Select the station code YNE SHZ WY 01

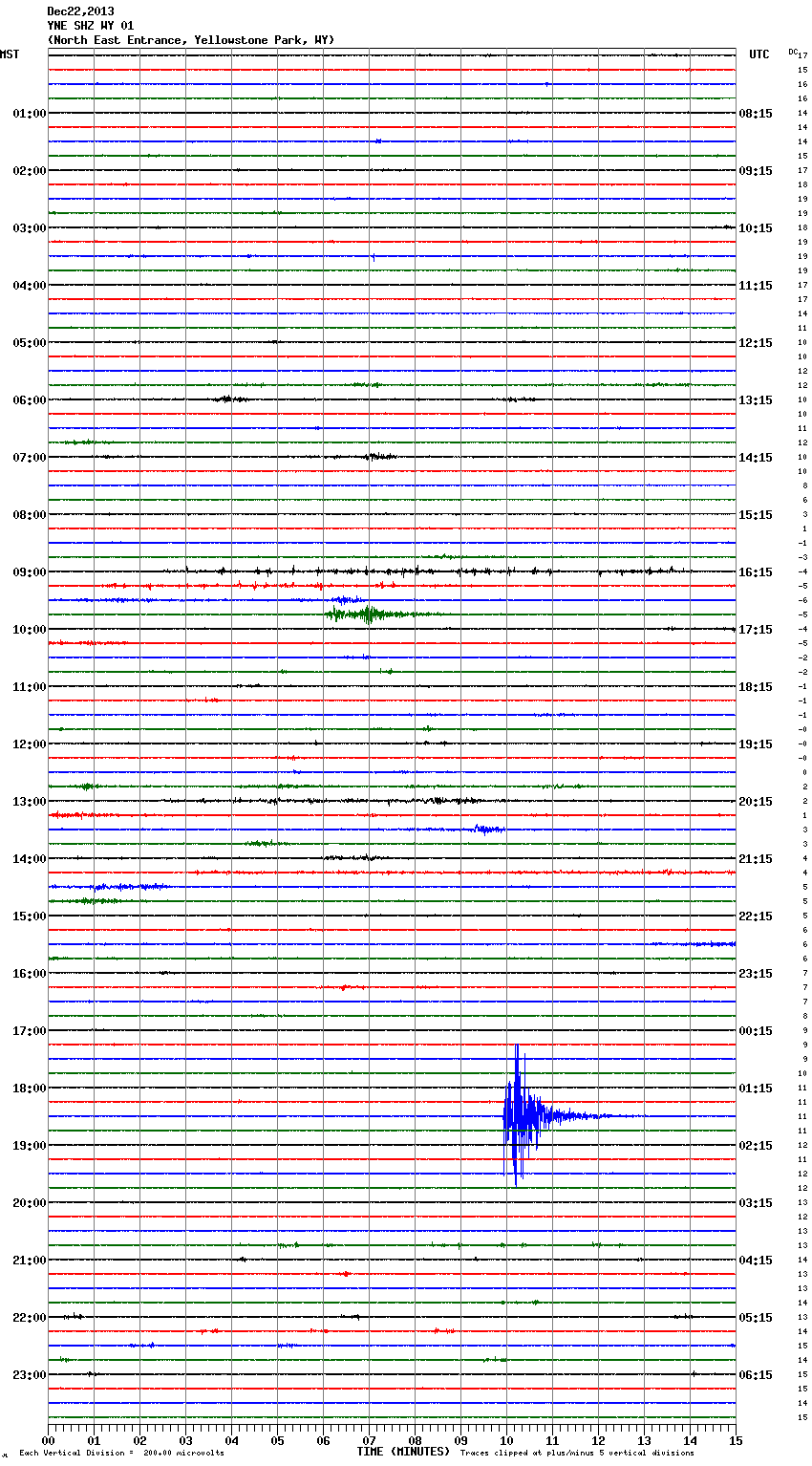pos(91,26)
